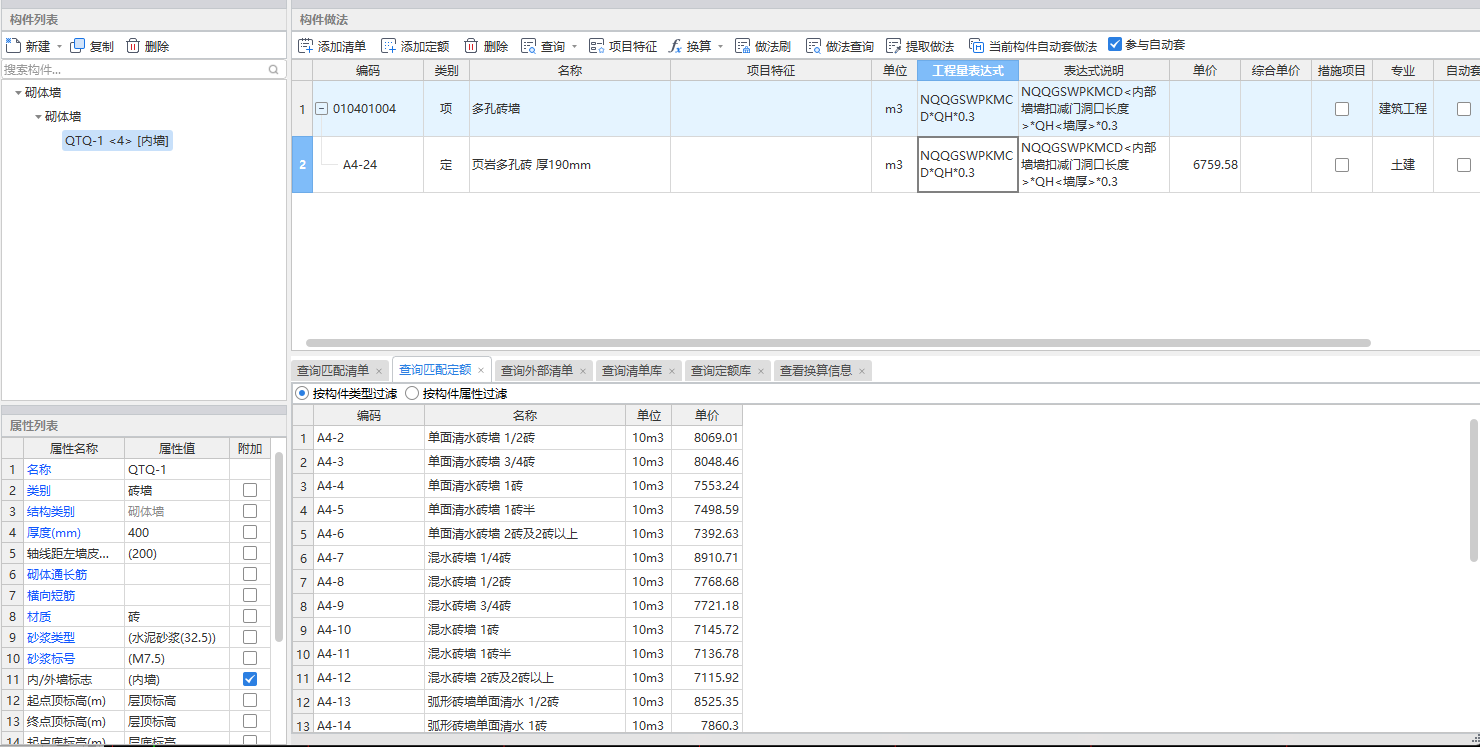Switch to 查询定额库 tab
1480x747 pixels.
(721, 371)
